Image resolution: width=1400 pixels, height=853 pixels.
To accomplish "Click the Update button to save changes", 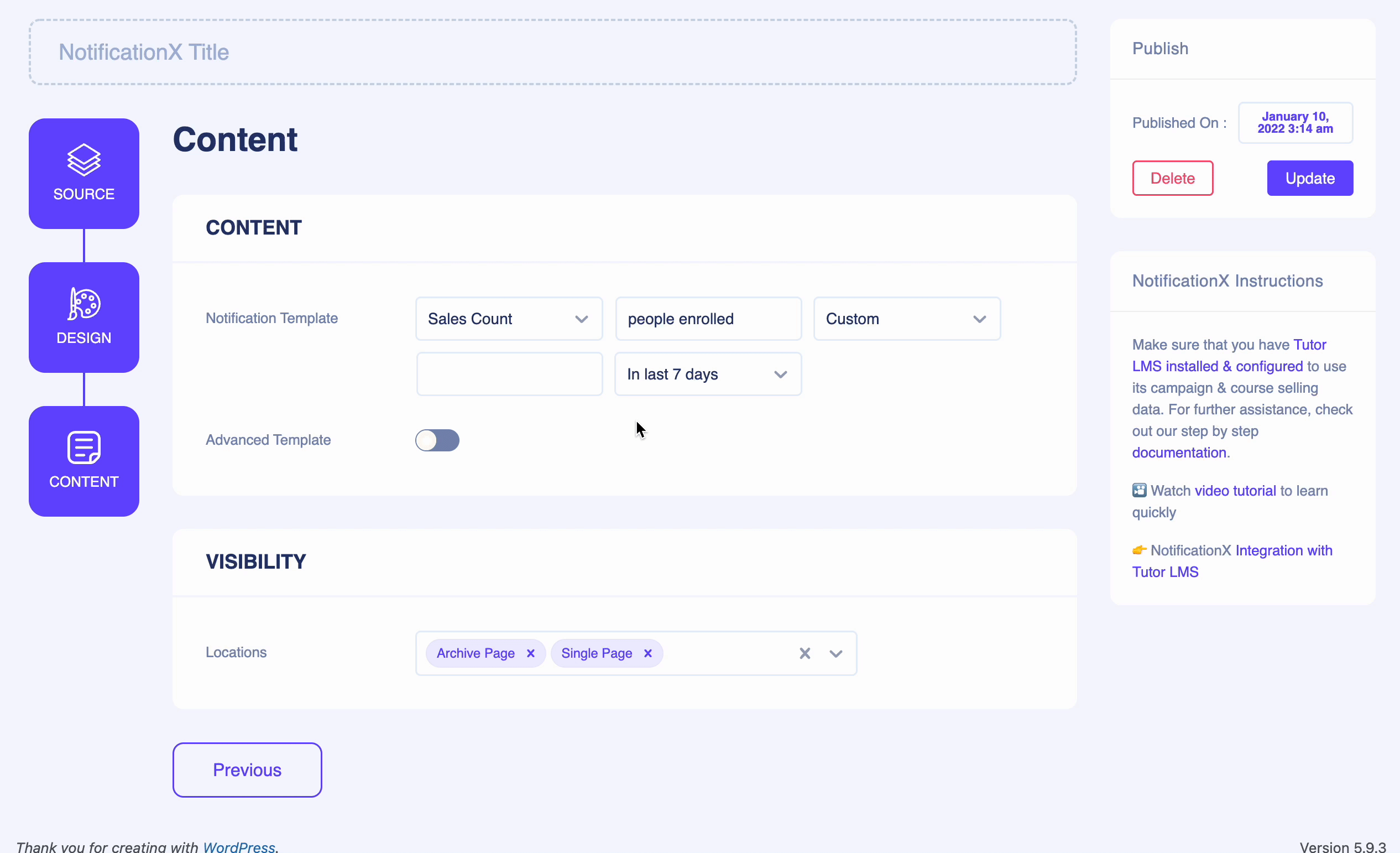I will (x=1310, y=178).
